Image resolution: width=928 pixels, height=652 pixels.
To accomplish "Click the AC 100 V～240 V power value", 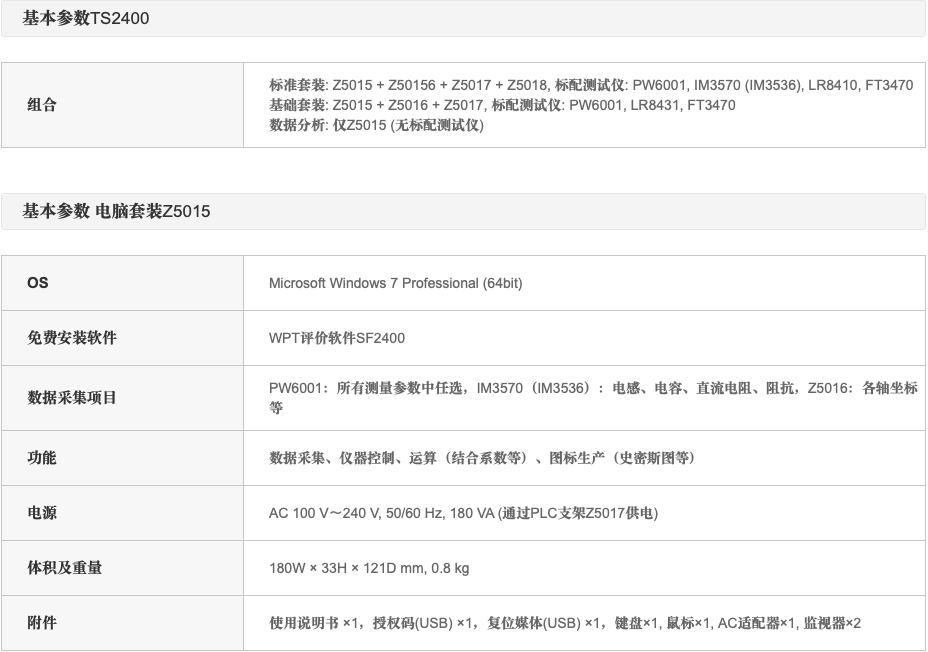I will pyautogui.click(x=463, y=513).
